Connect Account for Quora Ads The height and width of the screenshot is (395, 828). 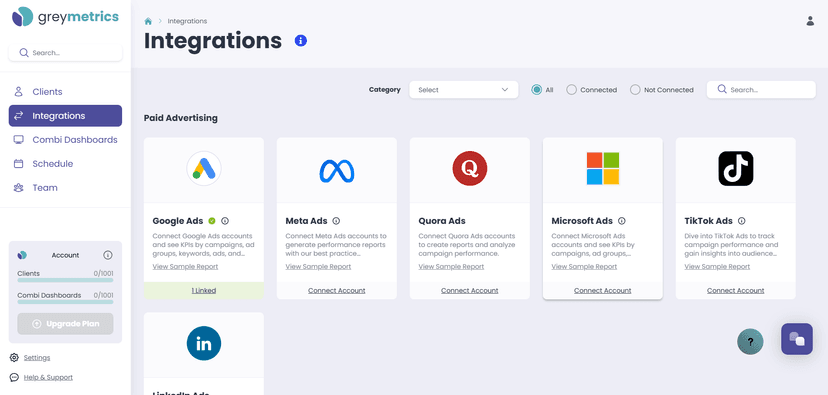pyautogui.click(x=469, y=290)
